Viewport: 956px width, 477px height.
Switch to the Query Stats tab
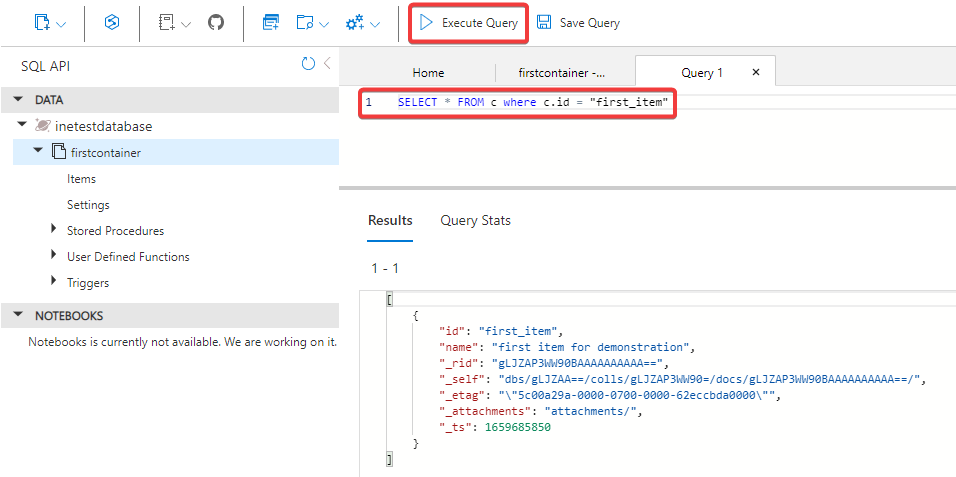coord(475,220)
